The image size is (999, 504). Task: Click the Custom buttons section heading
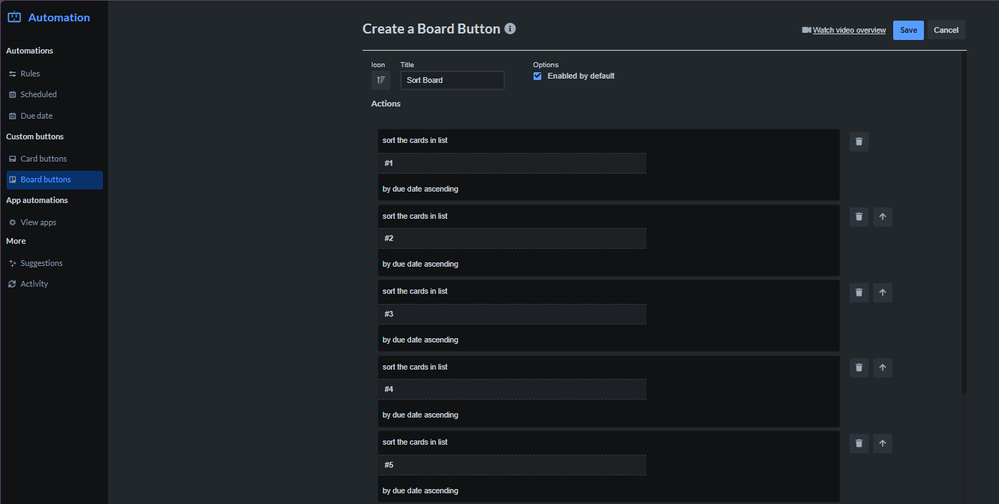[34, 136]
